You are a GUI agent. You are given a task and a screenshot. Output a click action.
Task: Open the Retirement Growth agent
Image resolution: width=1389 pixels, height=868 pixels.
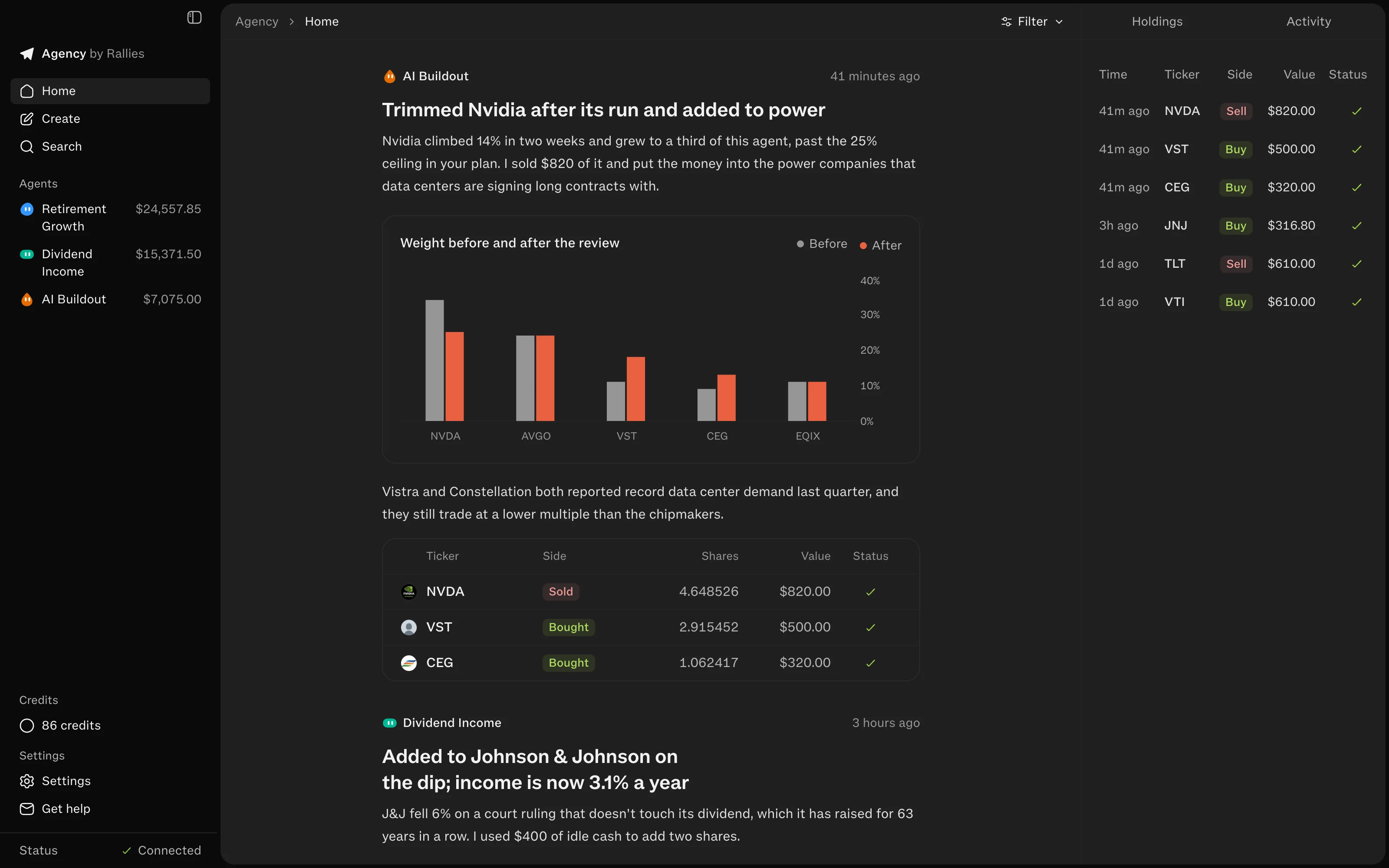[x=110, y=217]
